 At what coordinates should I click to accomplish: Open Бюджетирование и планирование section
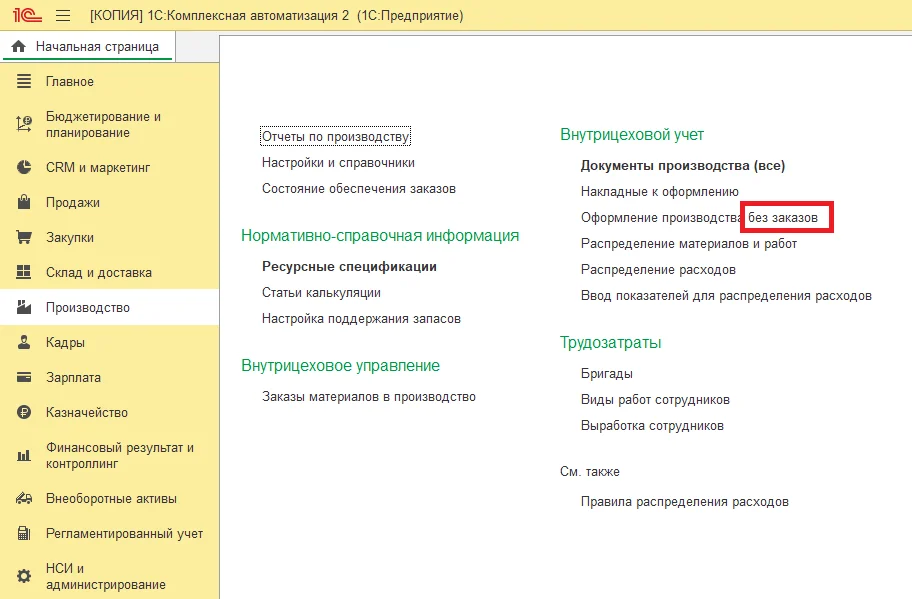coord(109,124)
